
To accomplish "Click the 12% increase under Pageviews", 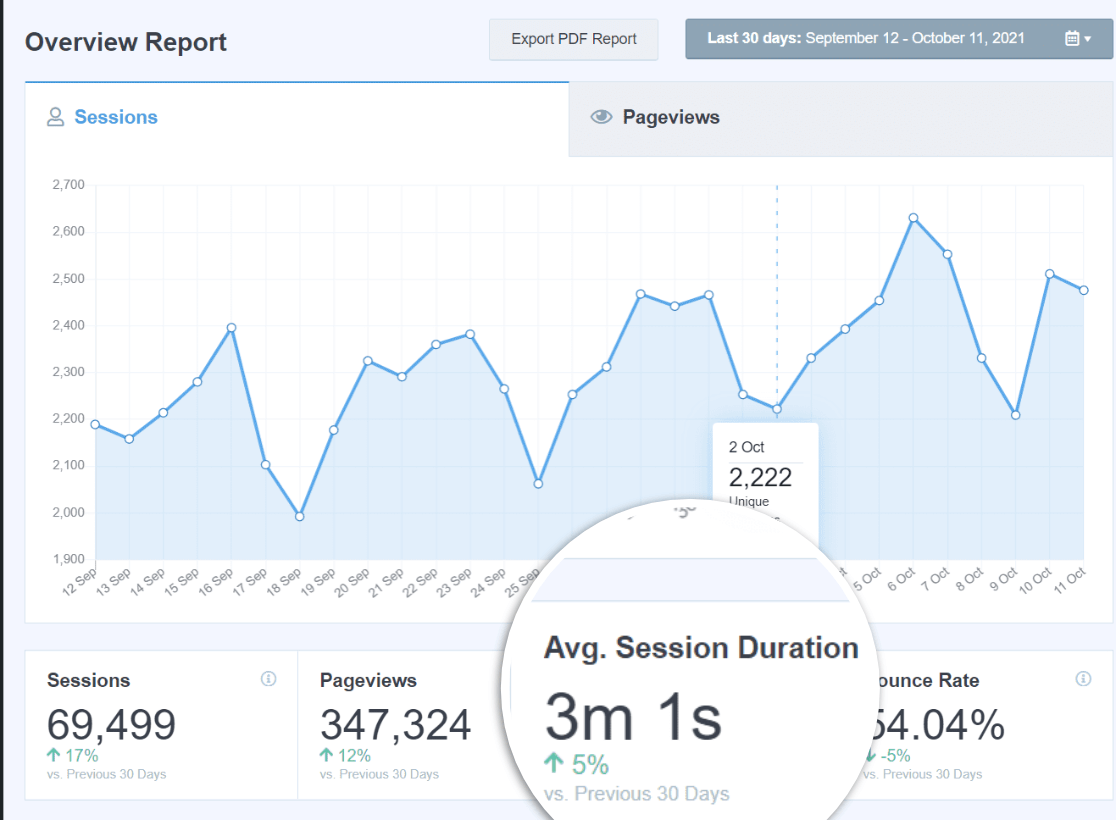I will point(345,756).
